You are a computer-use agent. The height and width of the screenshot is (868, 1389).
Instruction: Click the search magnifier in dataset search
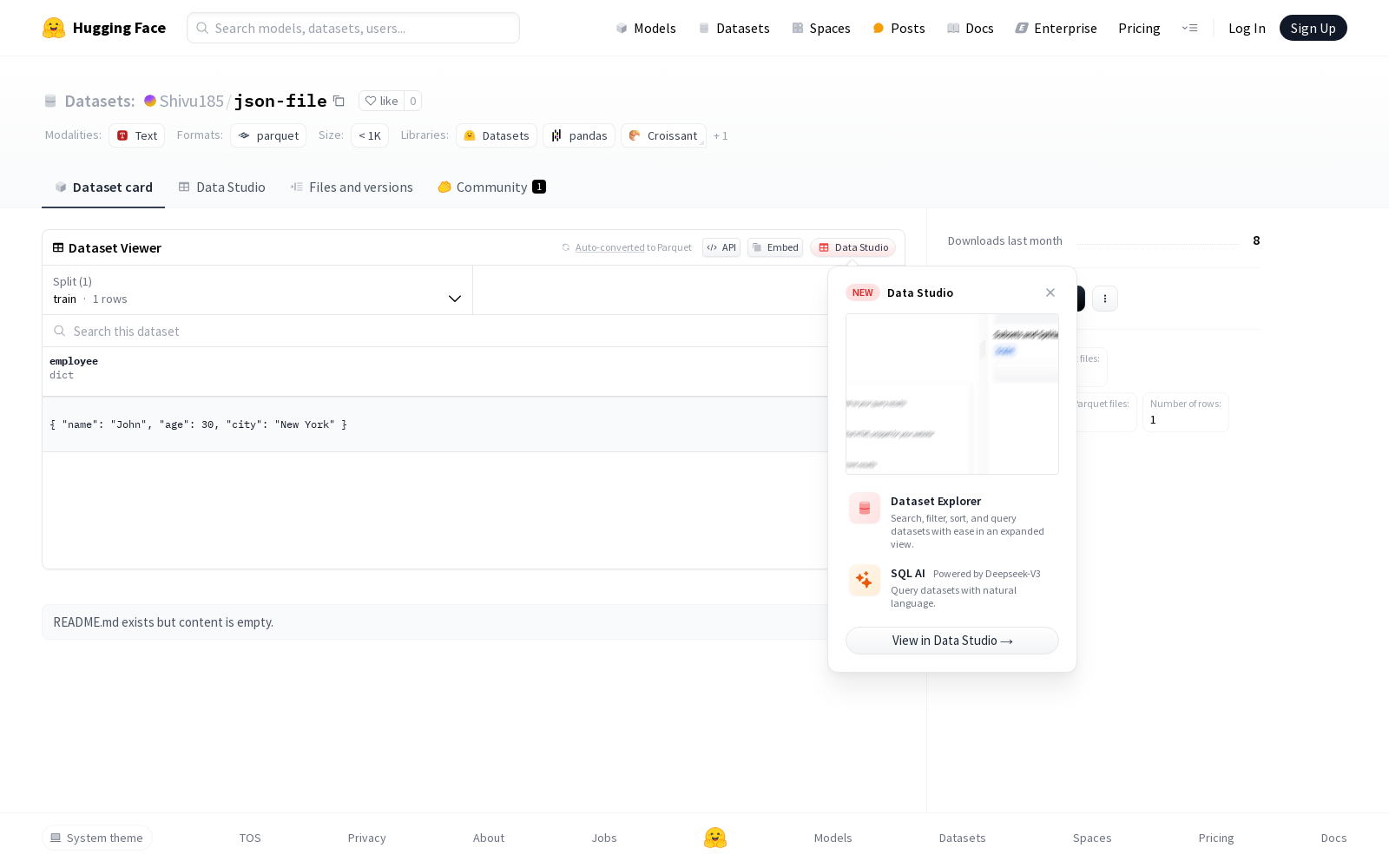tap(60, 331)
